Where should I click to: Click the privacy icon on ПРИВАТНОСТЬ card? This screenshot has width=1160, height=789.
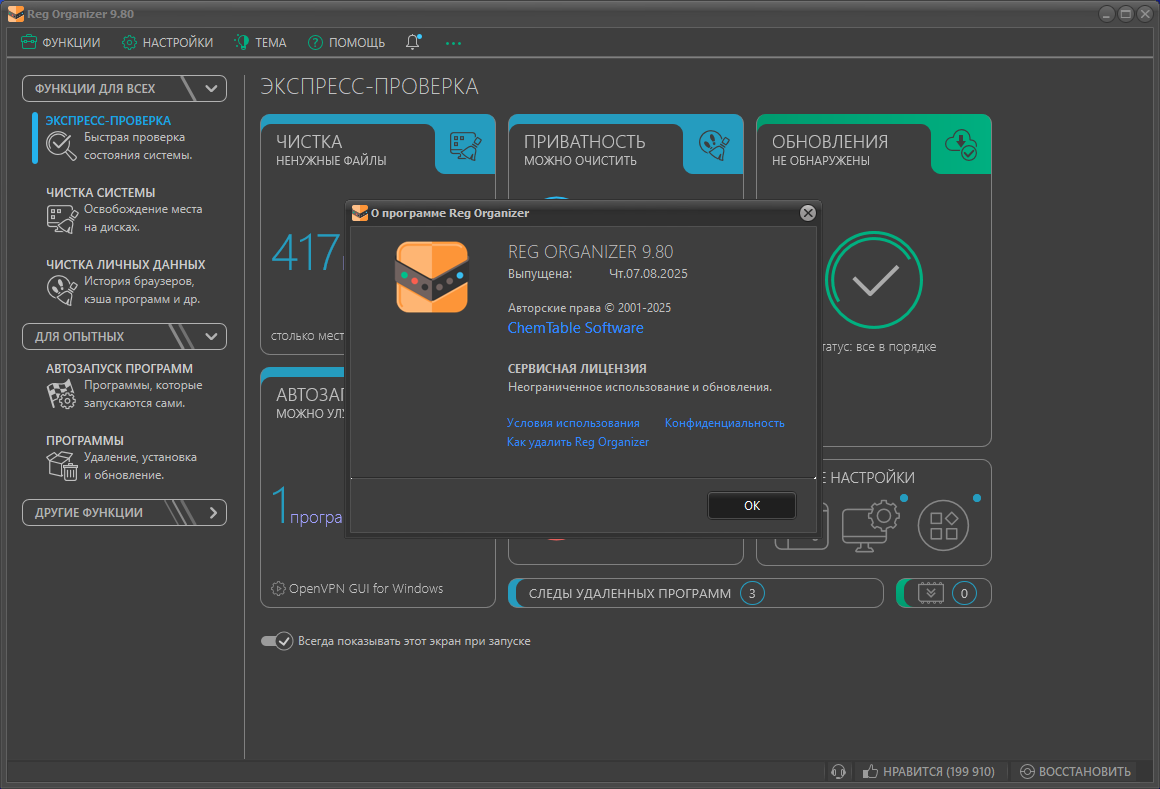point(714,146)
